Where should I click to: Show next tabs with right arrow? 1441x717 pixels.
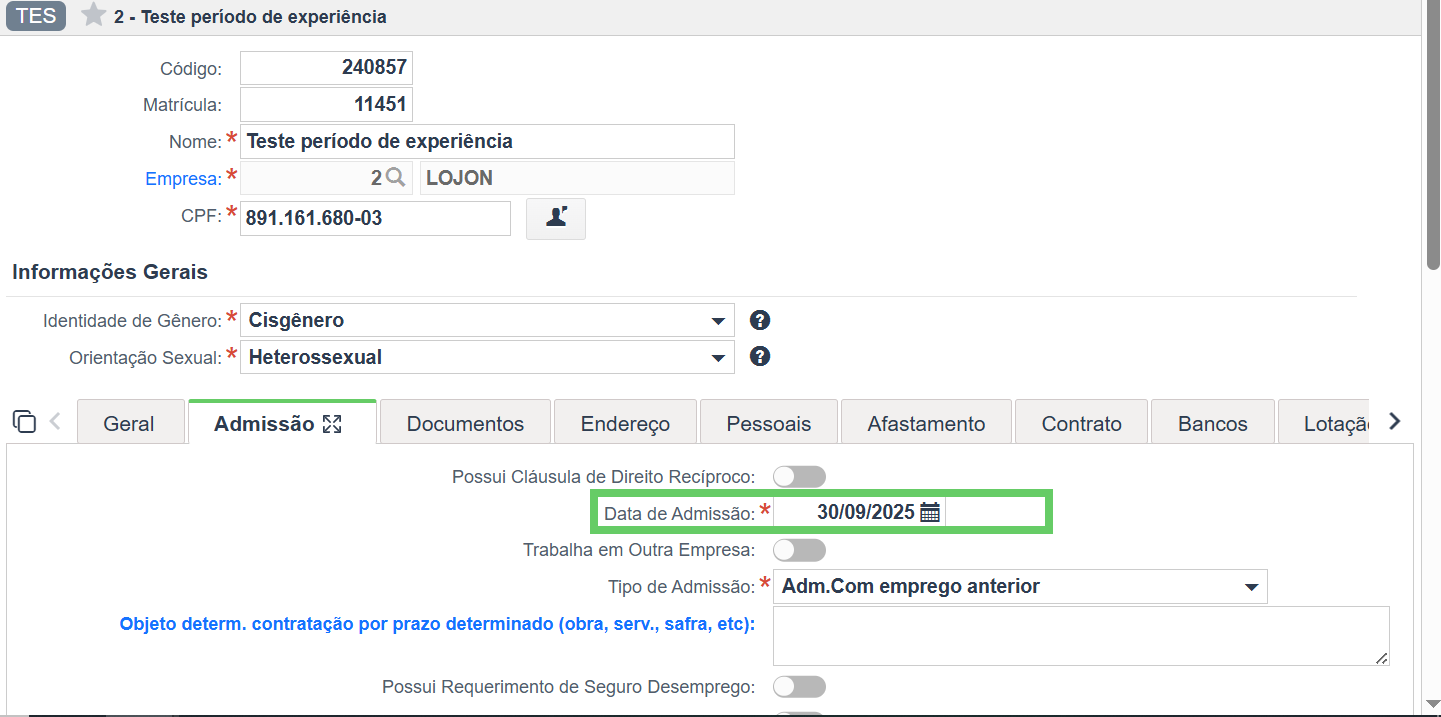tap(1395, 421)
